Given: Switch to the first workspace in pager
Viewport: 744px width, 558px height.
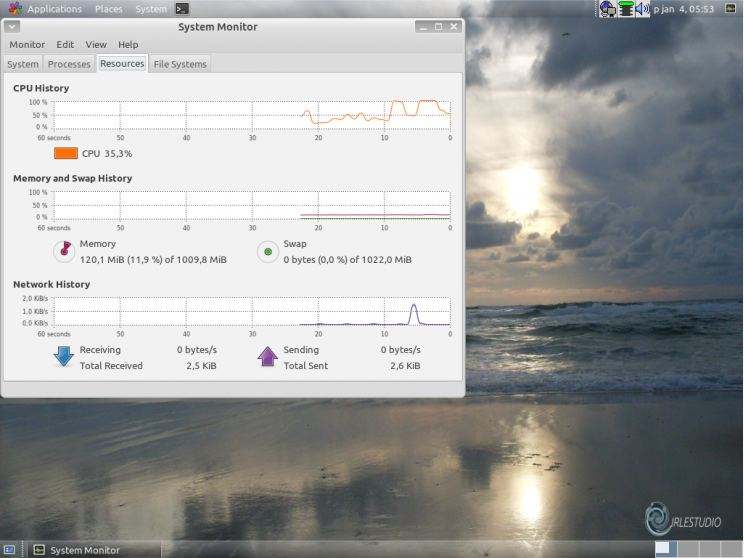Looking at the screenshot, I should (666, 549).
